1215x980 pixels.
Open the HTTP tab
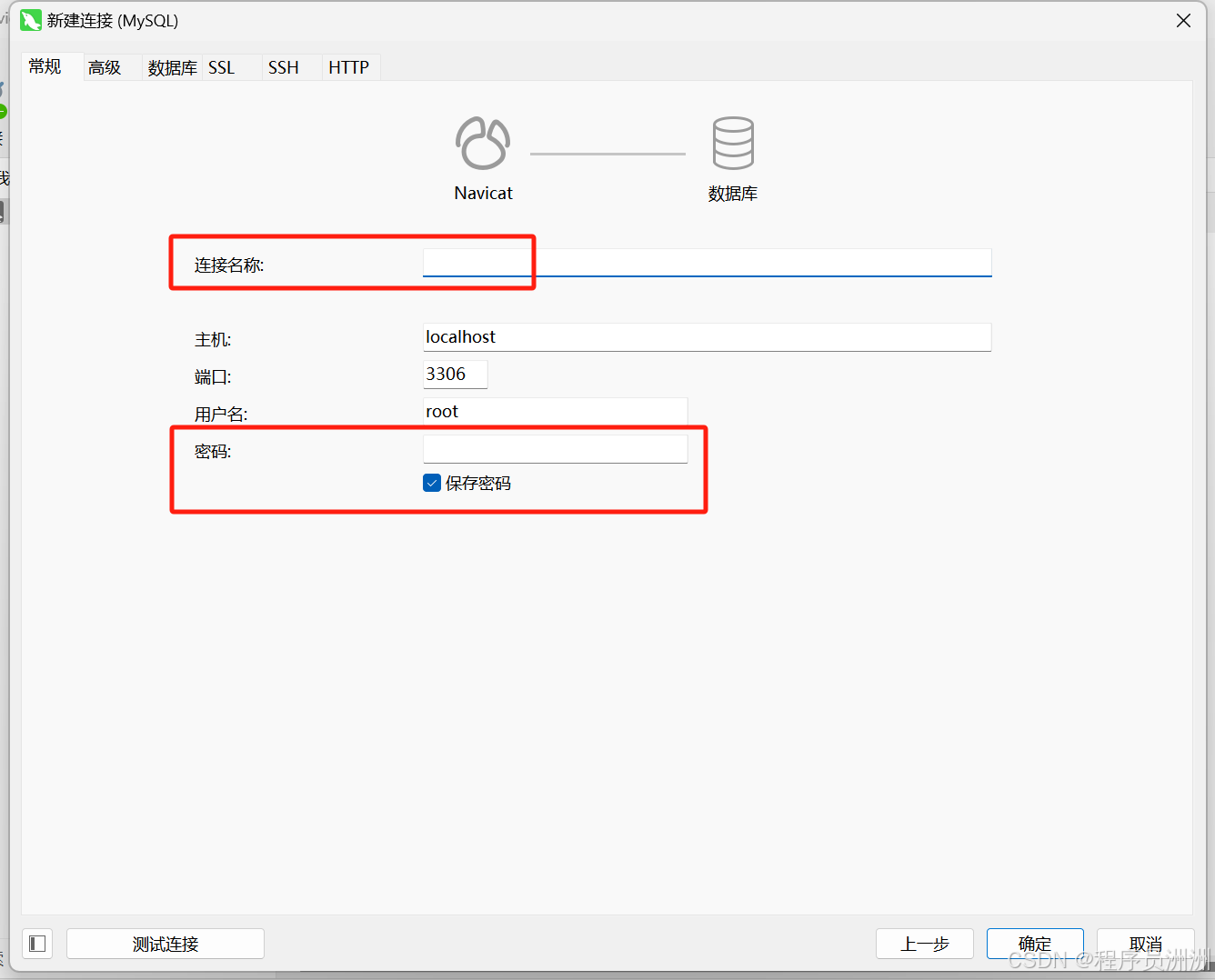point(348,67)
